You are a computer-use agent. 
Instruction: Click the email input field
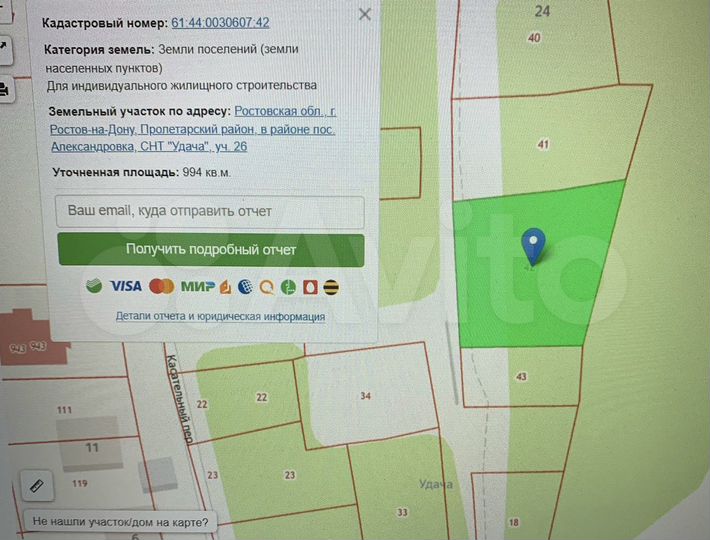(x=210, y=211)
